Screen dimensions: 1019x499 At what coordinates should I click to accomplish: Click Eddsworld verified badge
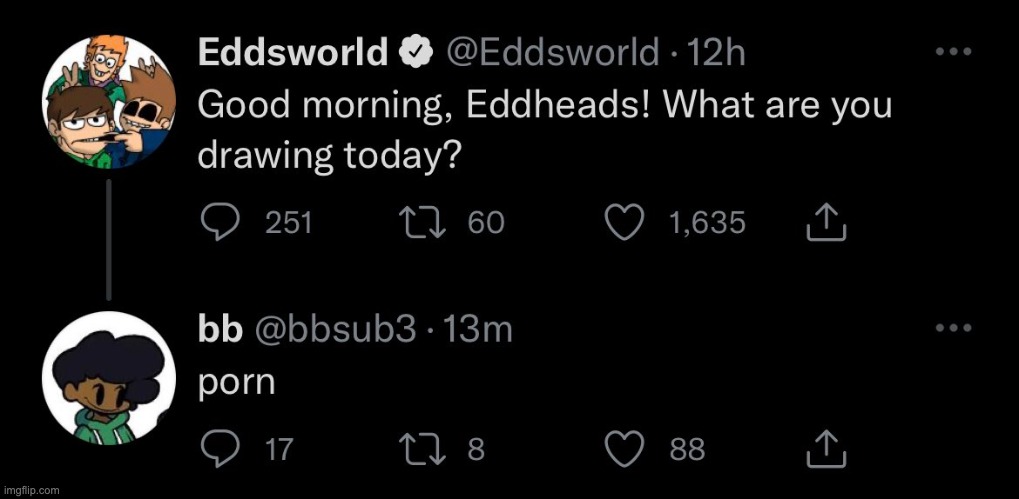(x=414, y=53)
